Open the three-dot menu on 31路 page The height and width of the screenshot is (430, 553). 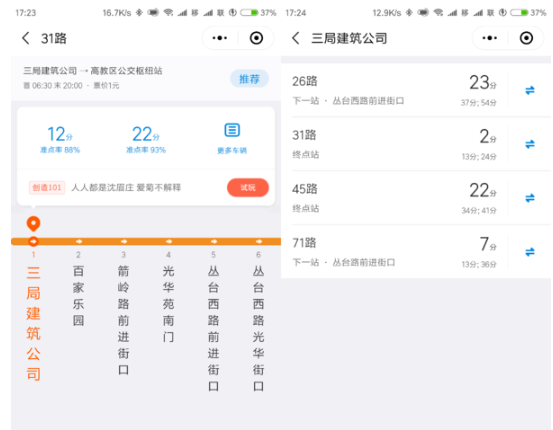coord(220,38)
